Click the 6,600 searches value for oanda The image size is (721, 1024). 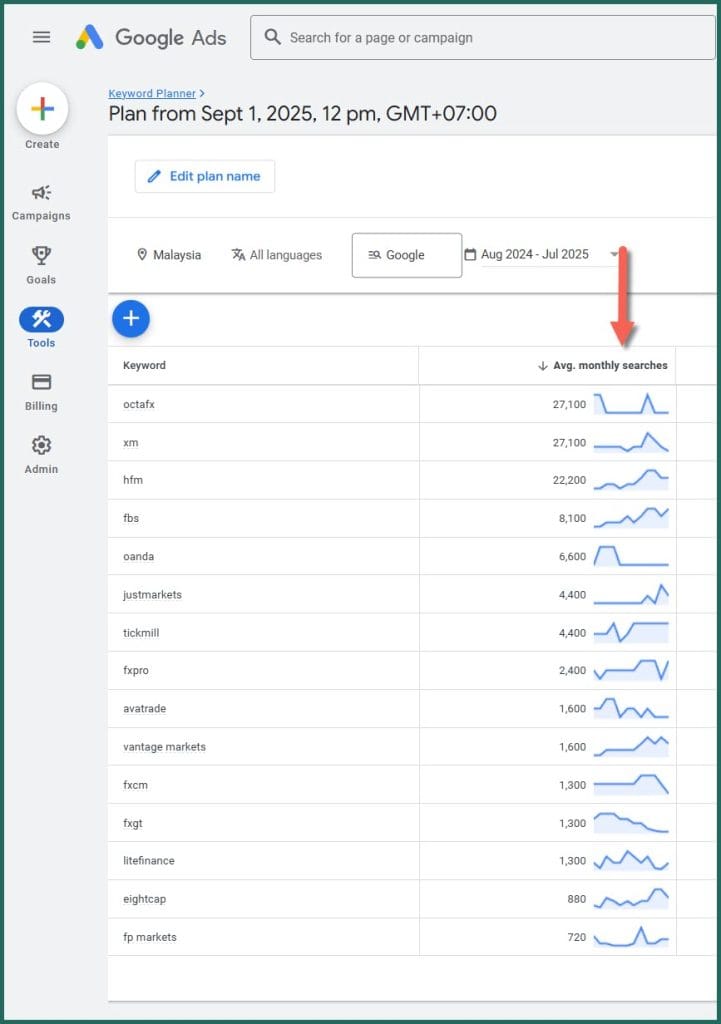click(573, 556)
